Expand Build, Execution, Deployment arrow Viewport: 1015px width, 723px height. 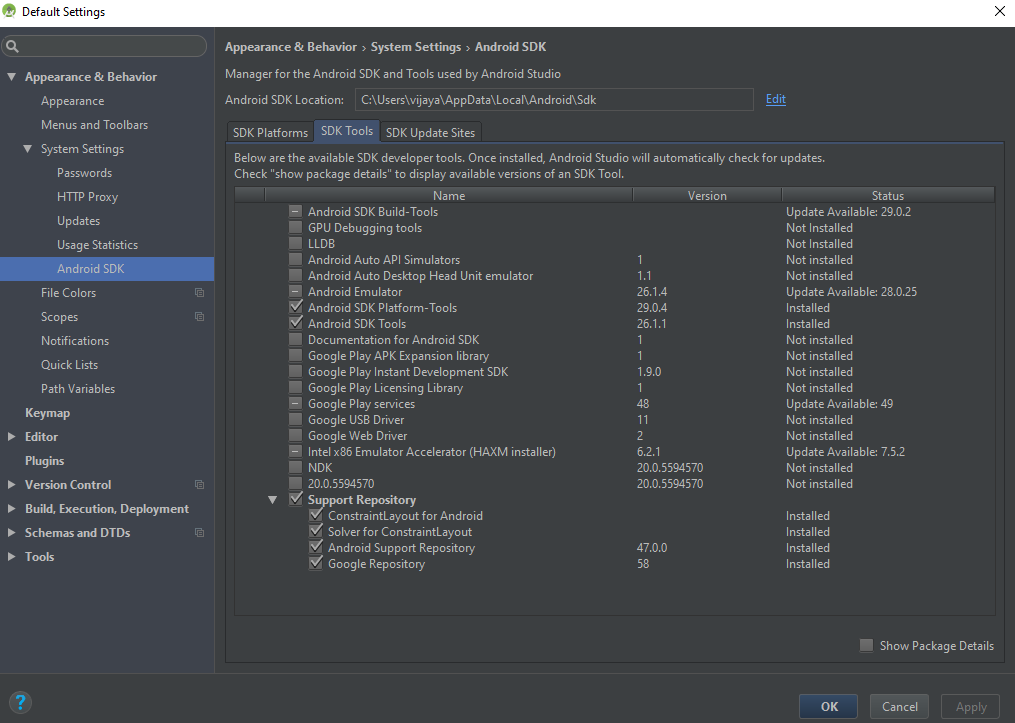pos(11,509)
